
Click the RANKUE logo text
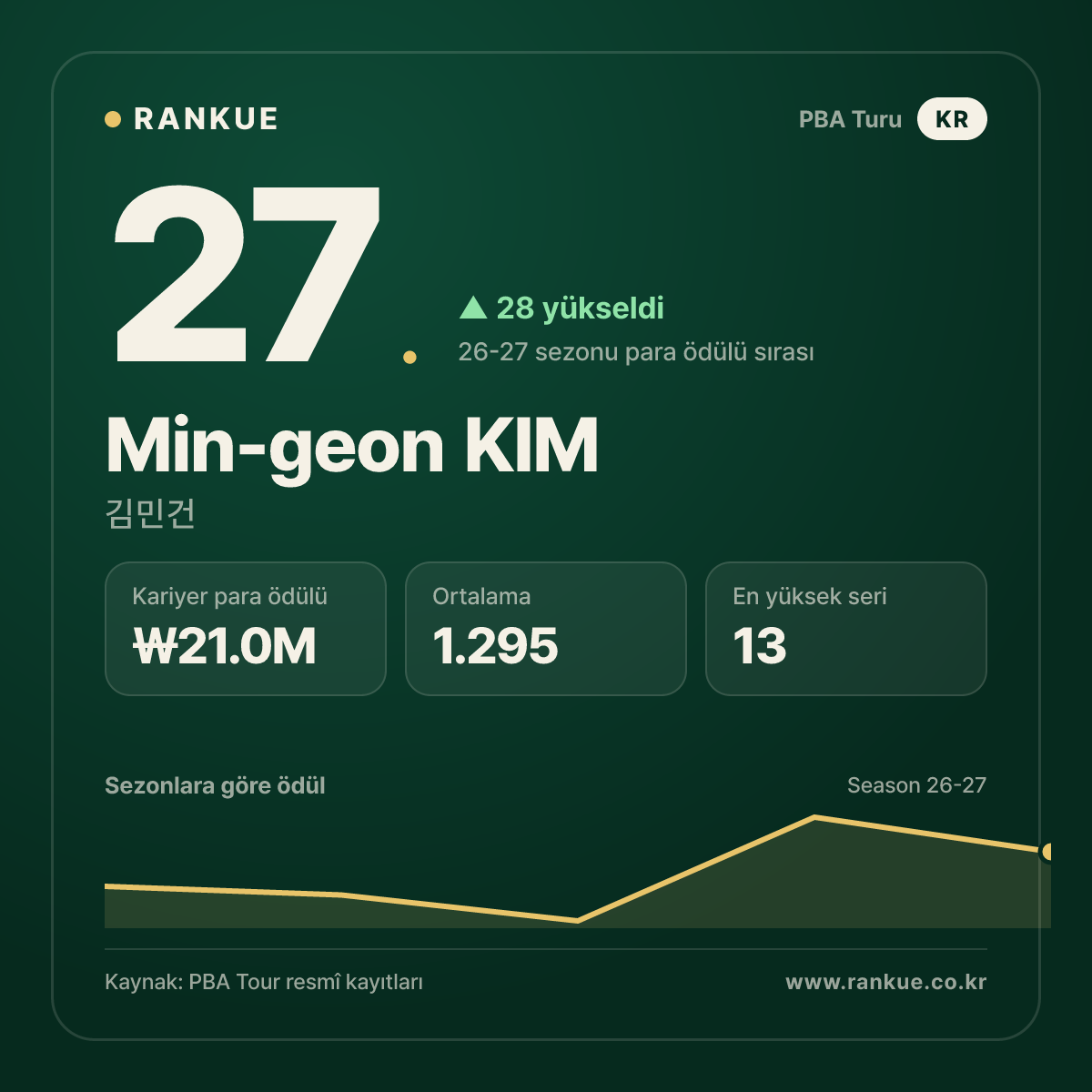[206, 119]
